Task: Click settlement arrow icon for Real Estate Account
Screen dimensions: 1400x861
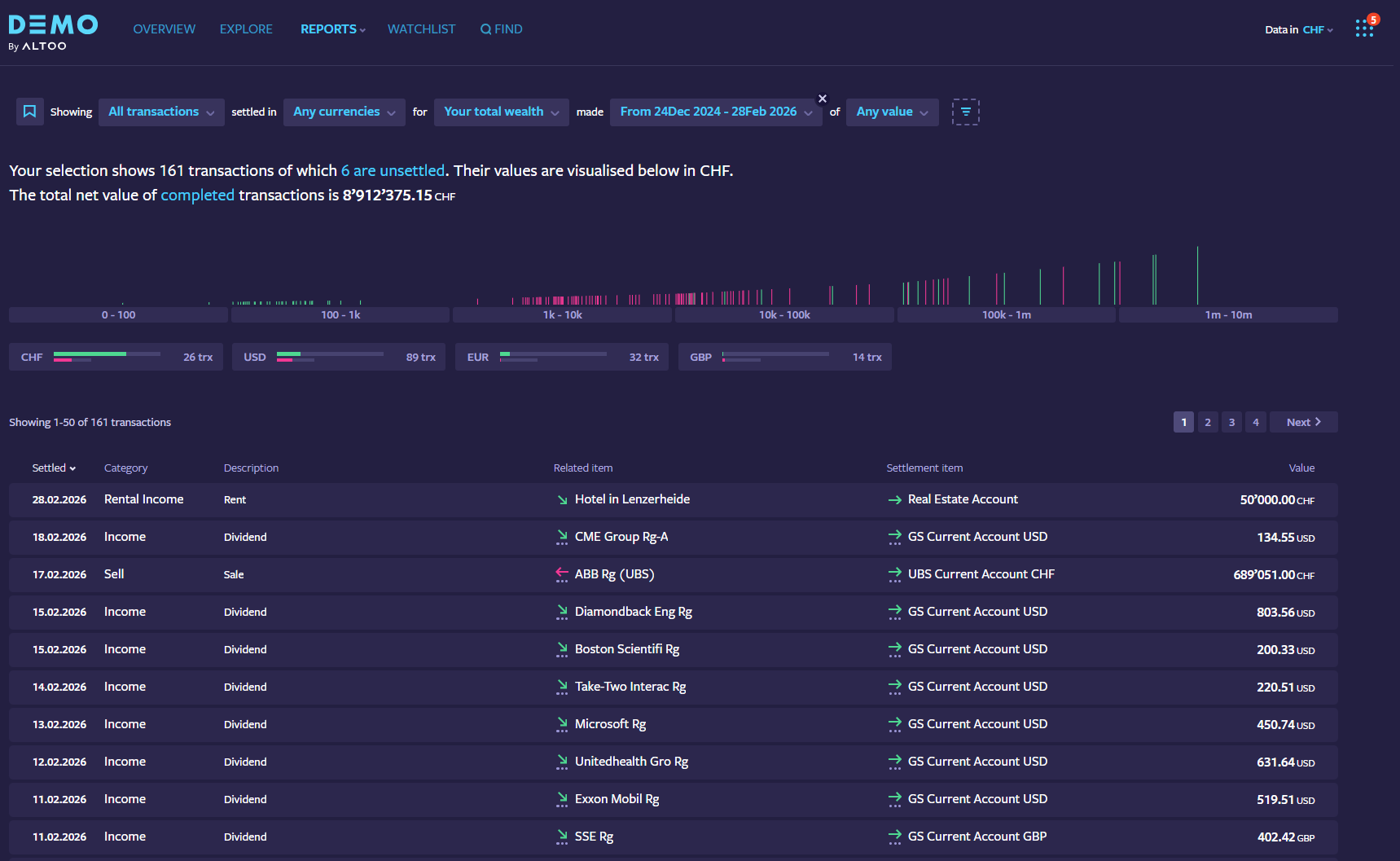Action: [894, 500]
